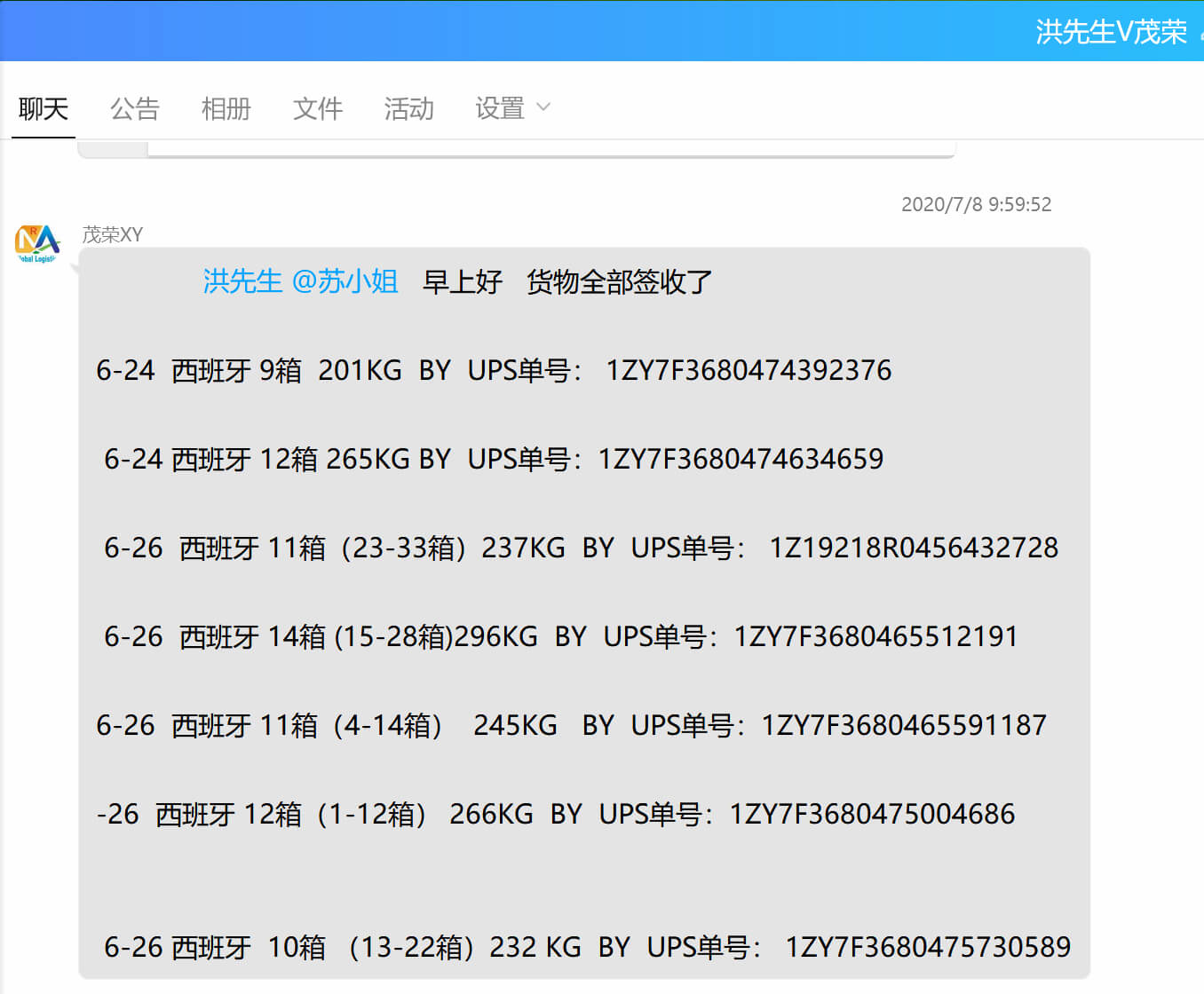Expand the 设置 dropdown menu
This screenshot has width=1204, height=994.
[512, 108]
